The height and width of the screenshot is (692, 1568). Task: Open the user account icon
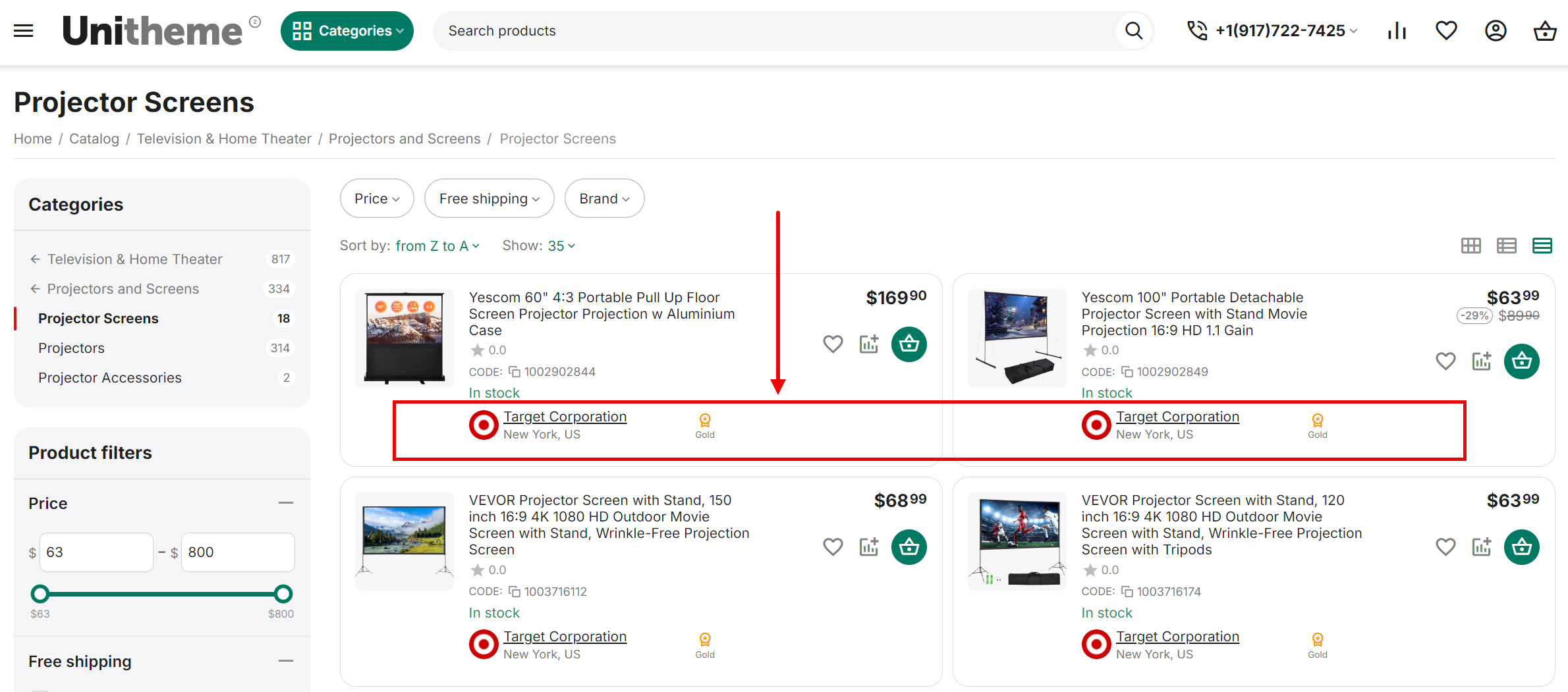pyautogui.click(x=1496, y=31)
